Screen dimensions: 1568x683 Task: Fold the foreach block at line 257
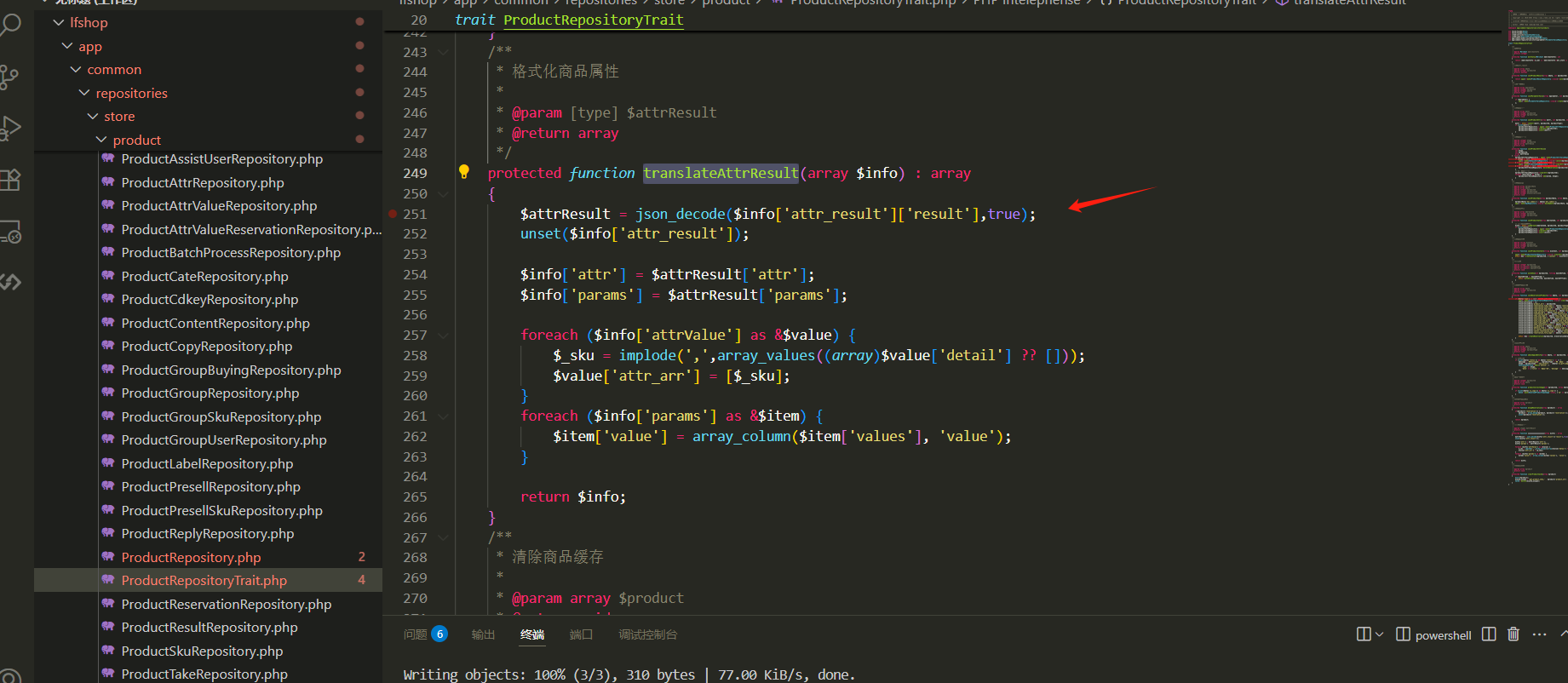pyautogui.click(x=444, y=335)
